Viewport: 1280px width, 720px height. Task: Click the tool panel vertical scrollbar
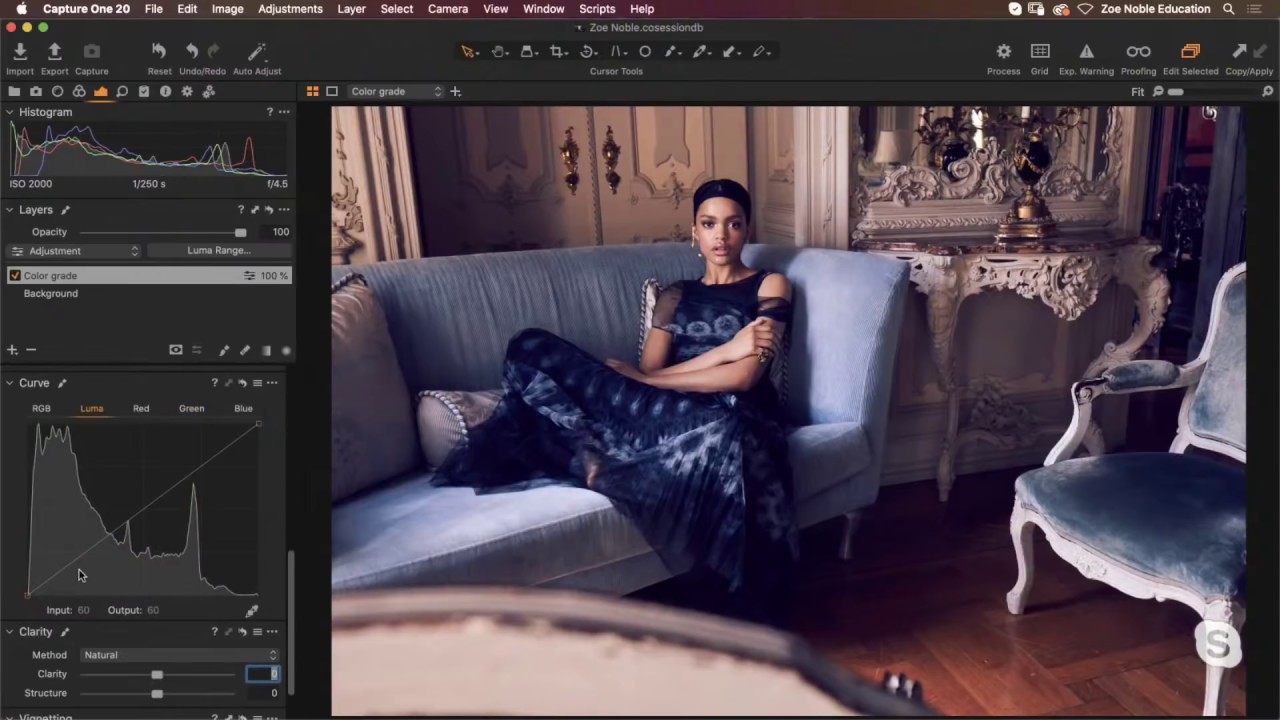click(x=291, y=622)
